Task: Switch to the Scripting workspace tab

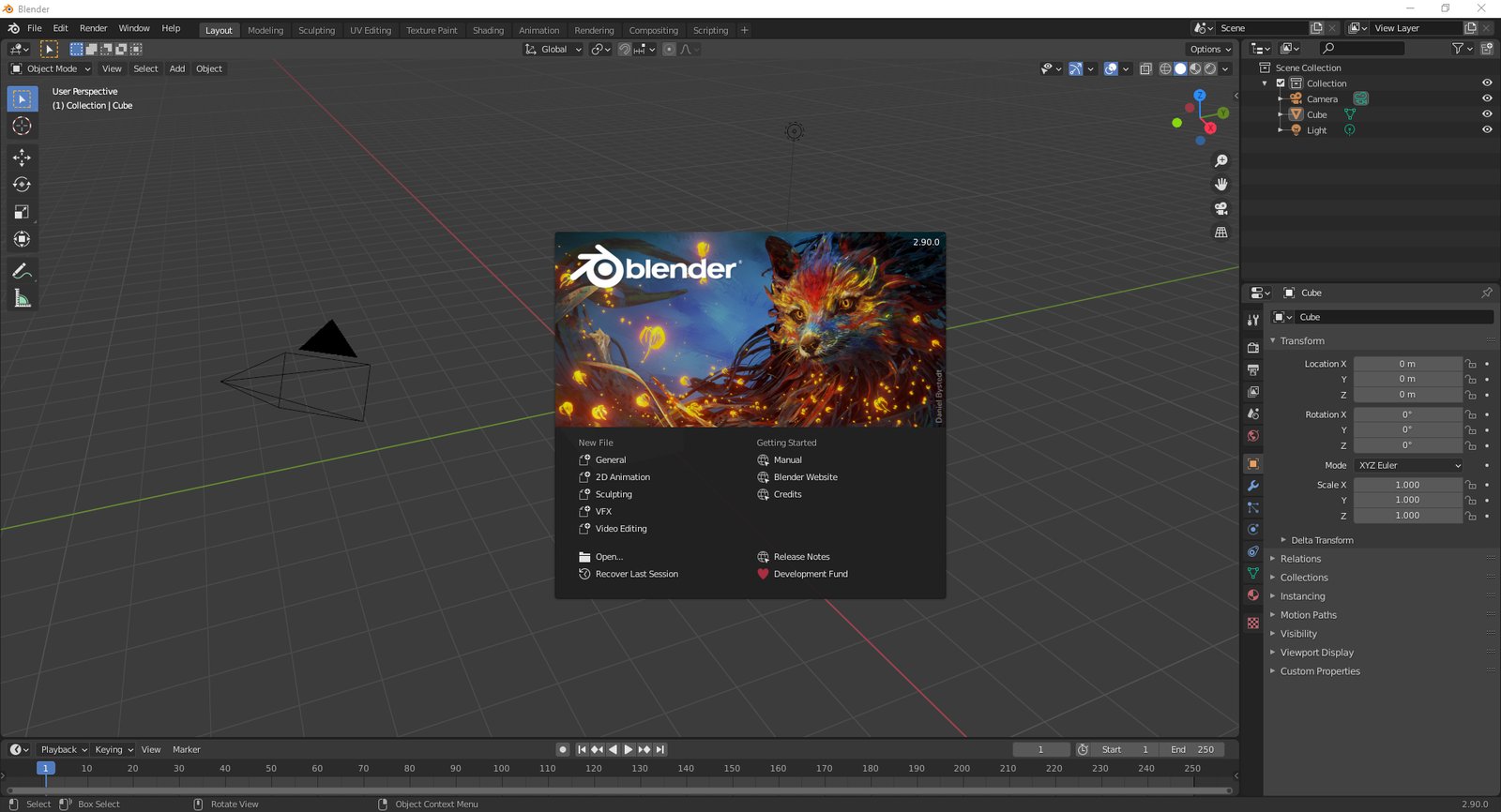Action: (710, 30)
